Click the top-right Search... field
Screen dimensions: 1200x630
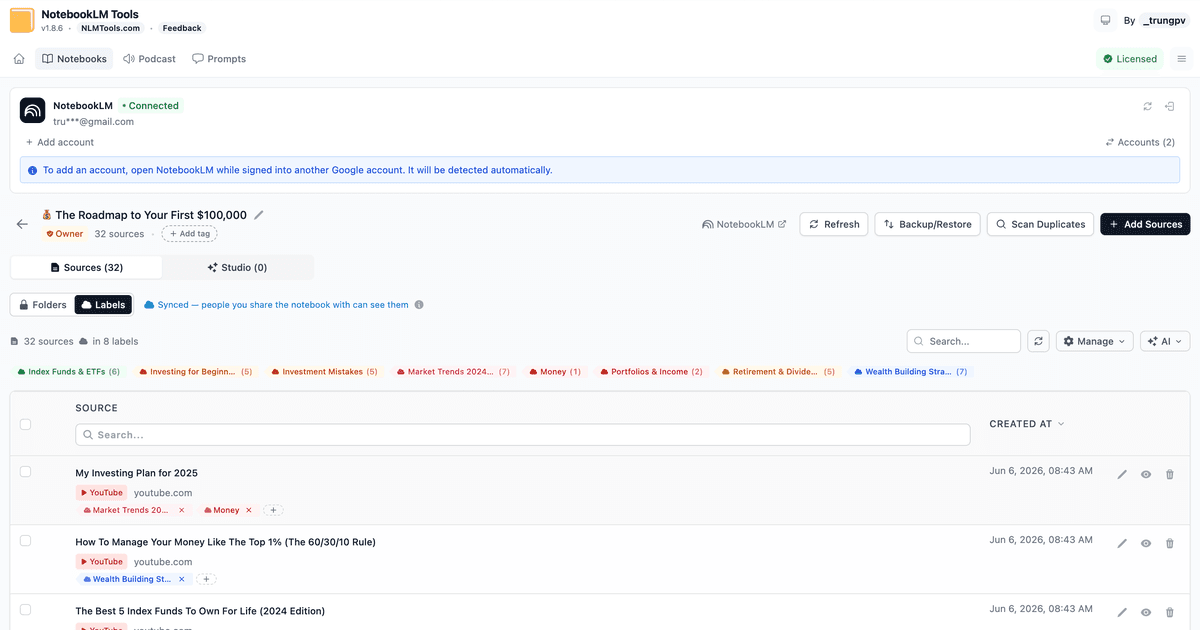point(964,341)
